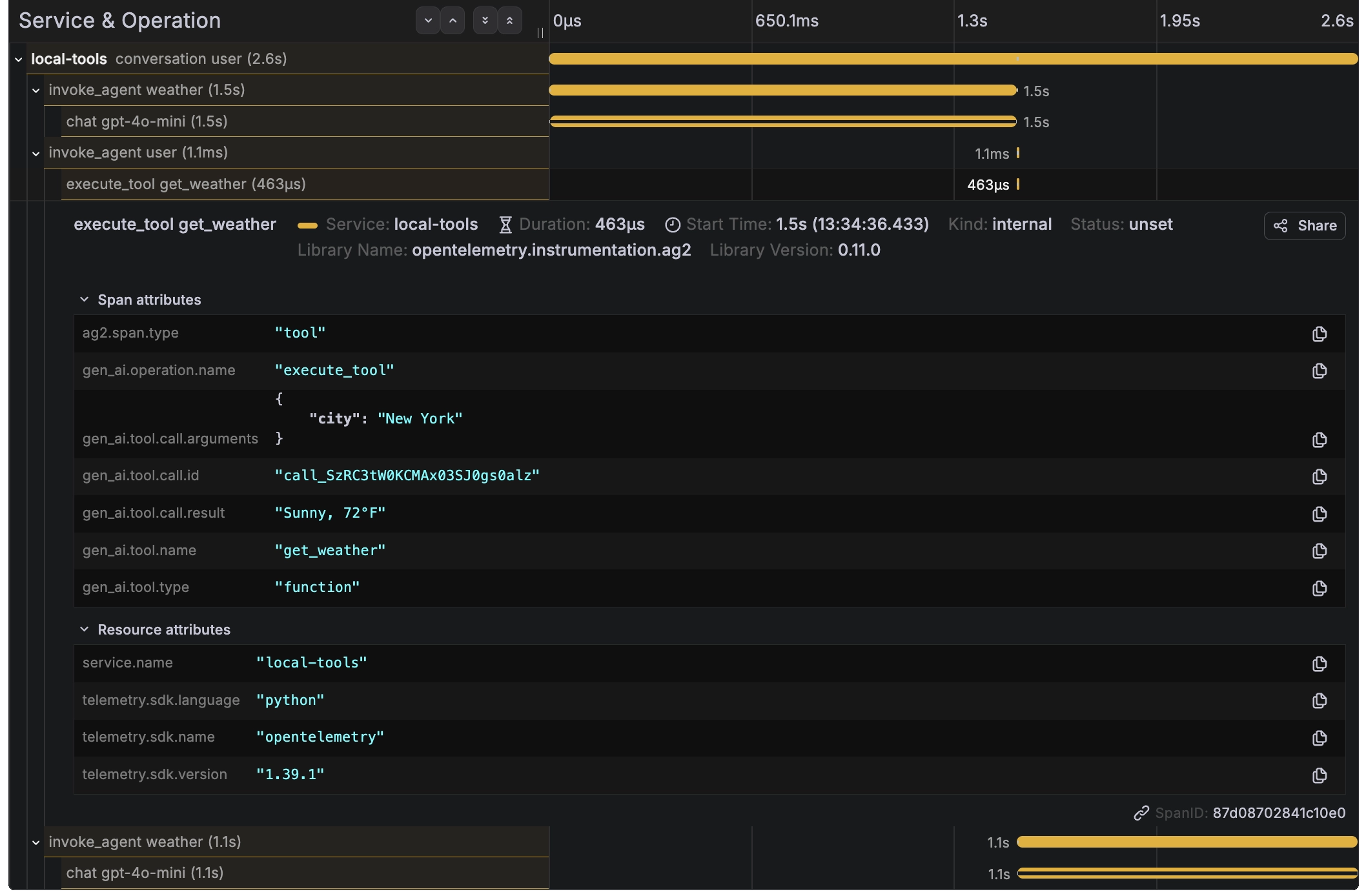Copy the telemetry.sdk.name value
Viewport: 1366px width, 896px height.
(1319, 738)
